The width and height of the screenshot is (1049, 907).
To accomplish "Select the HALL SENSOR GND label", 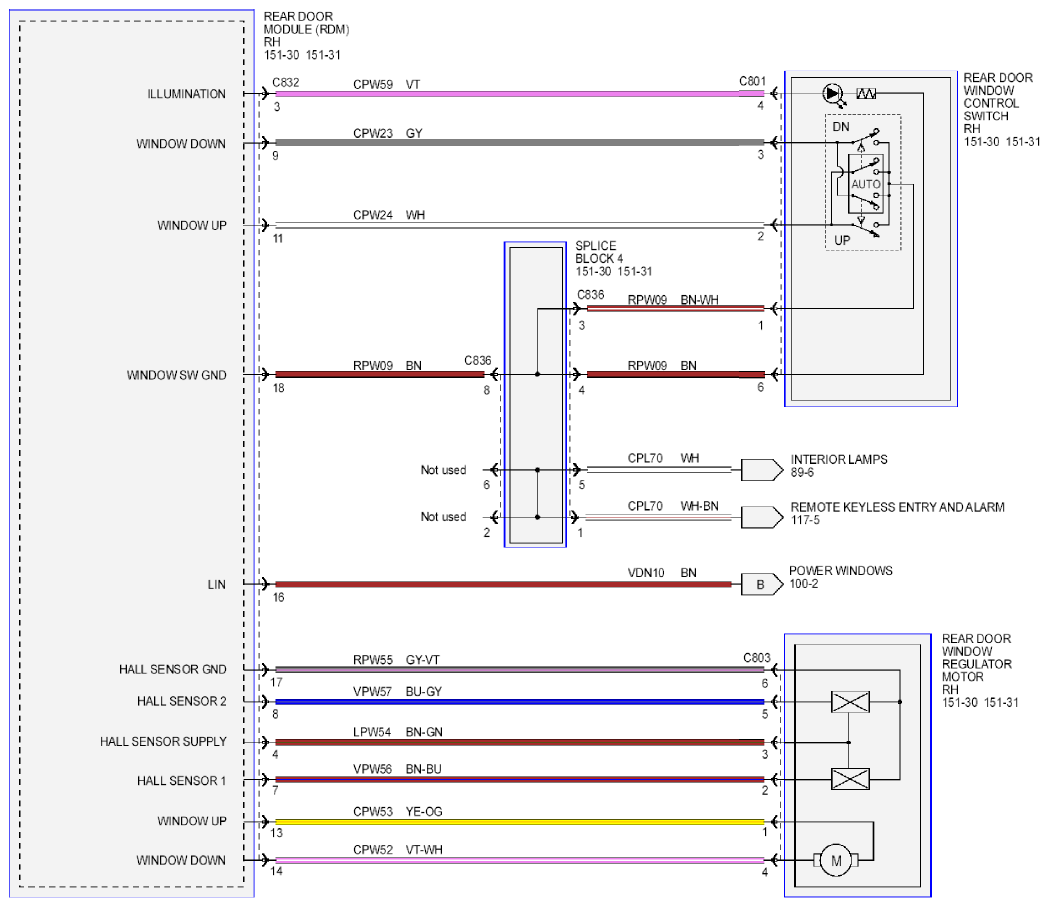I will pos(173,669).
